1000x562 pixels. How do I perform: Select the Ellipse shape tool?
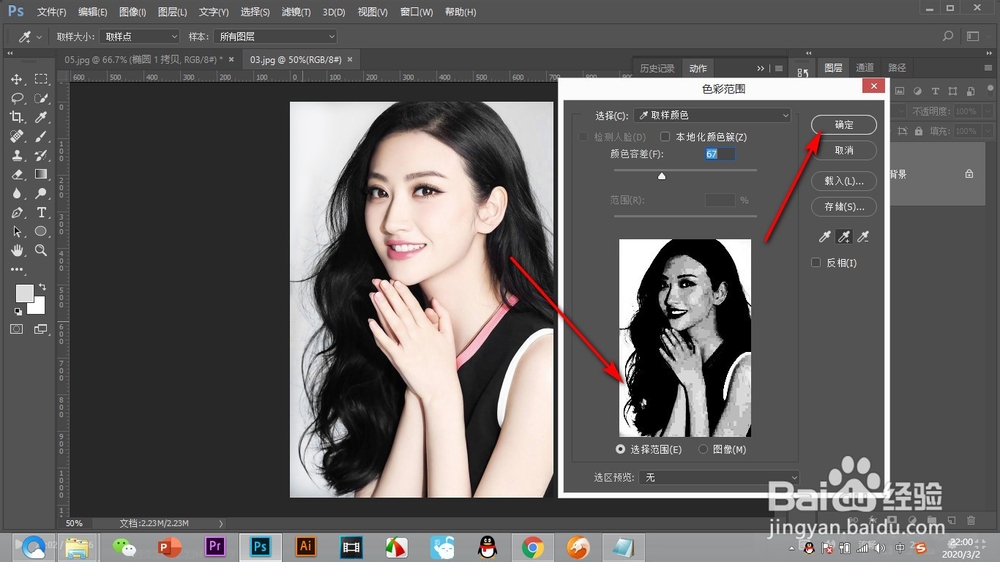(x=41, y=231)
